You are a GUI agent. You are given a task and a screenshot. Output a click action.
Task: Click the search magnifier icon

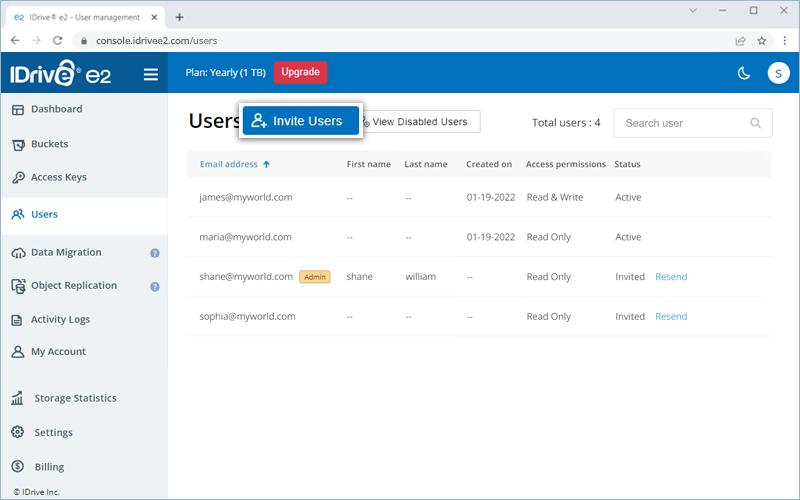pyautogui.click(x=755, y=123)
